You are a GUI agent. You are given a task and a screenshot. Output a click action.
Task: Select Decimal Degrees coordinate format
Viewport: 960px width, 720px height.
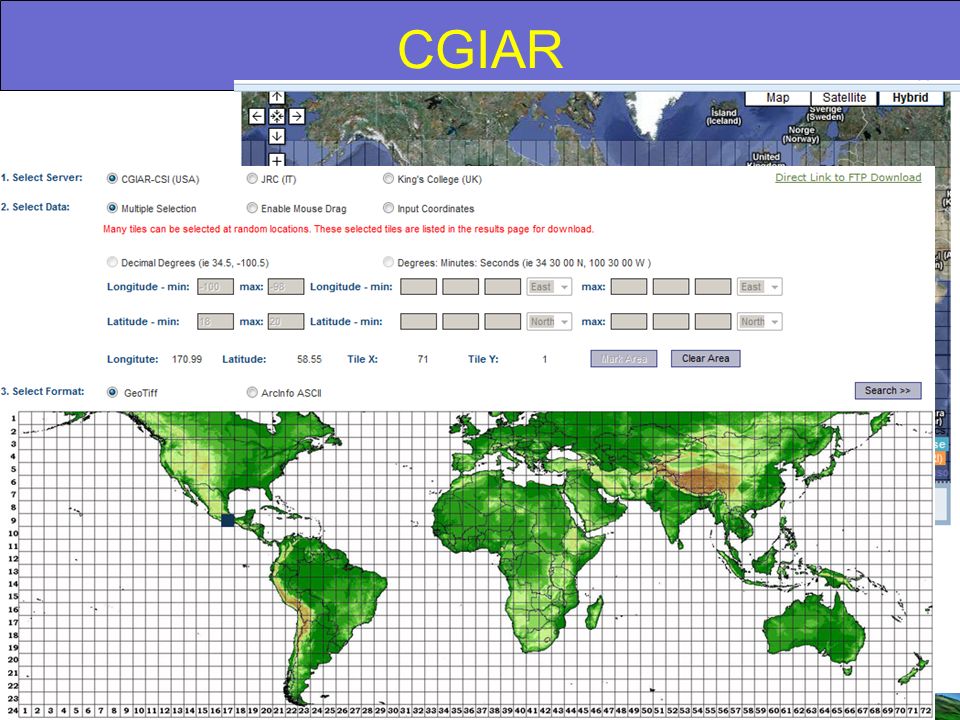coord(112,262)
